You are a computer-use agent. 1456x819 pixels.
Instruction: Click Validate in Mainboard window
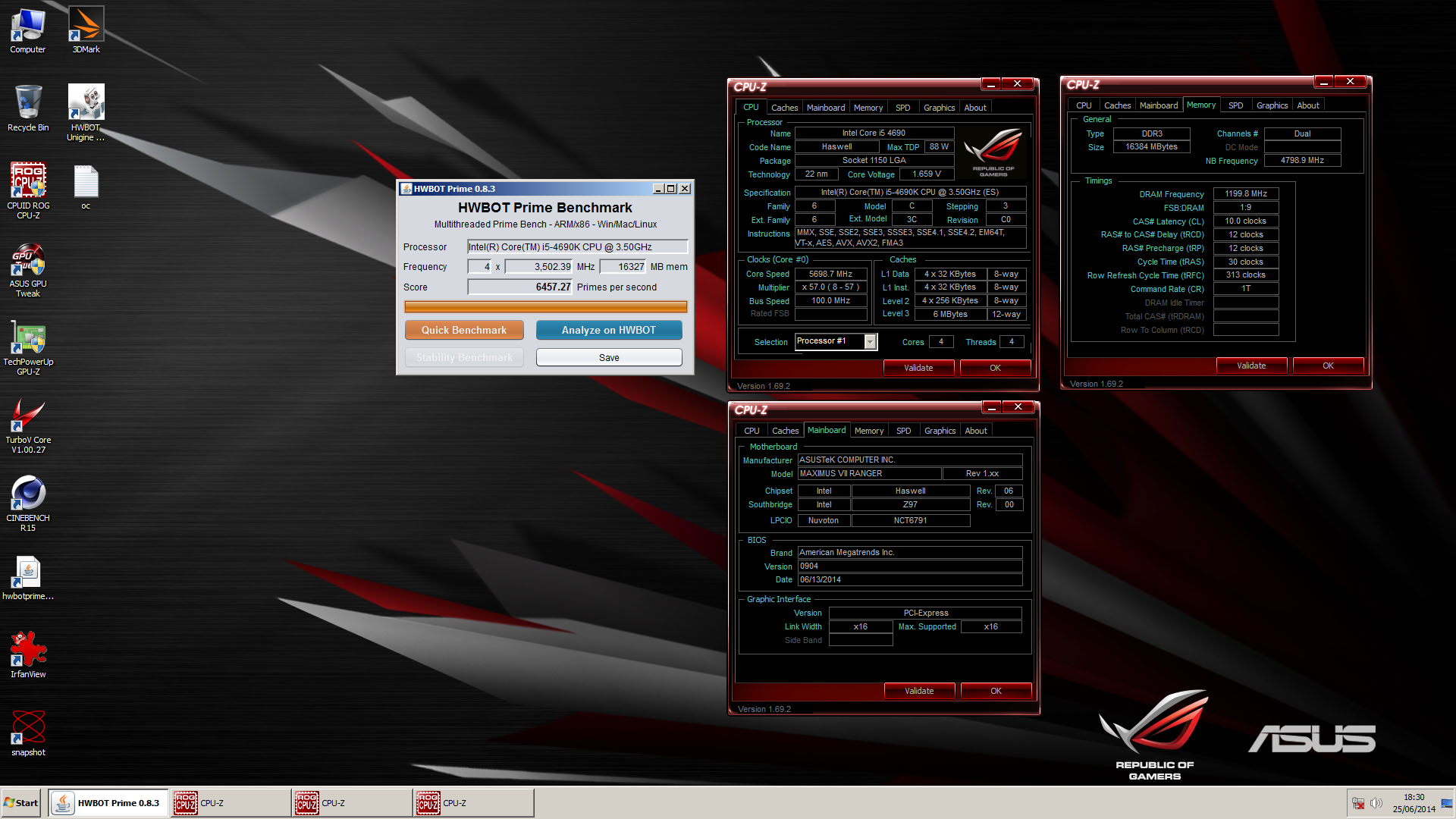pos(919,691)
